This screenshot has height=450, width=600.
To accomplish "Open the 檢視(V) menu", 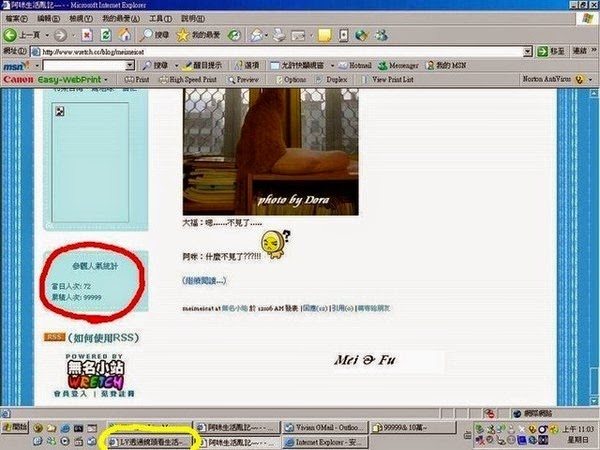I will click(81, 18).
